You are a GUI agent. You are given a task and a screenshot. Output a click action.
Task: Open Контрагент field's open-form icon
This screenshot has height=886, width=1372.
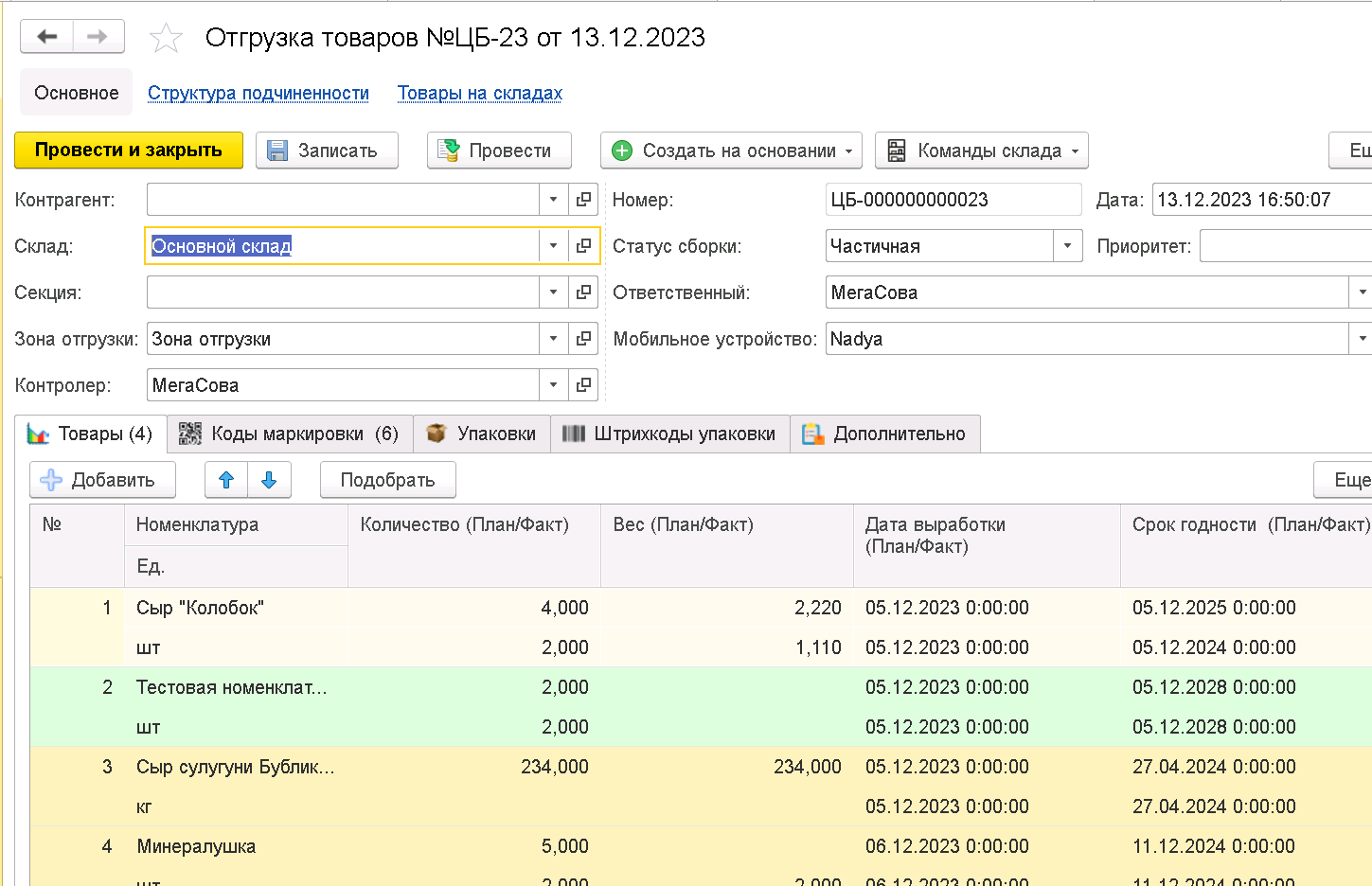click(584, 200)
